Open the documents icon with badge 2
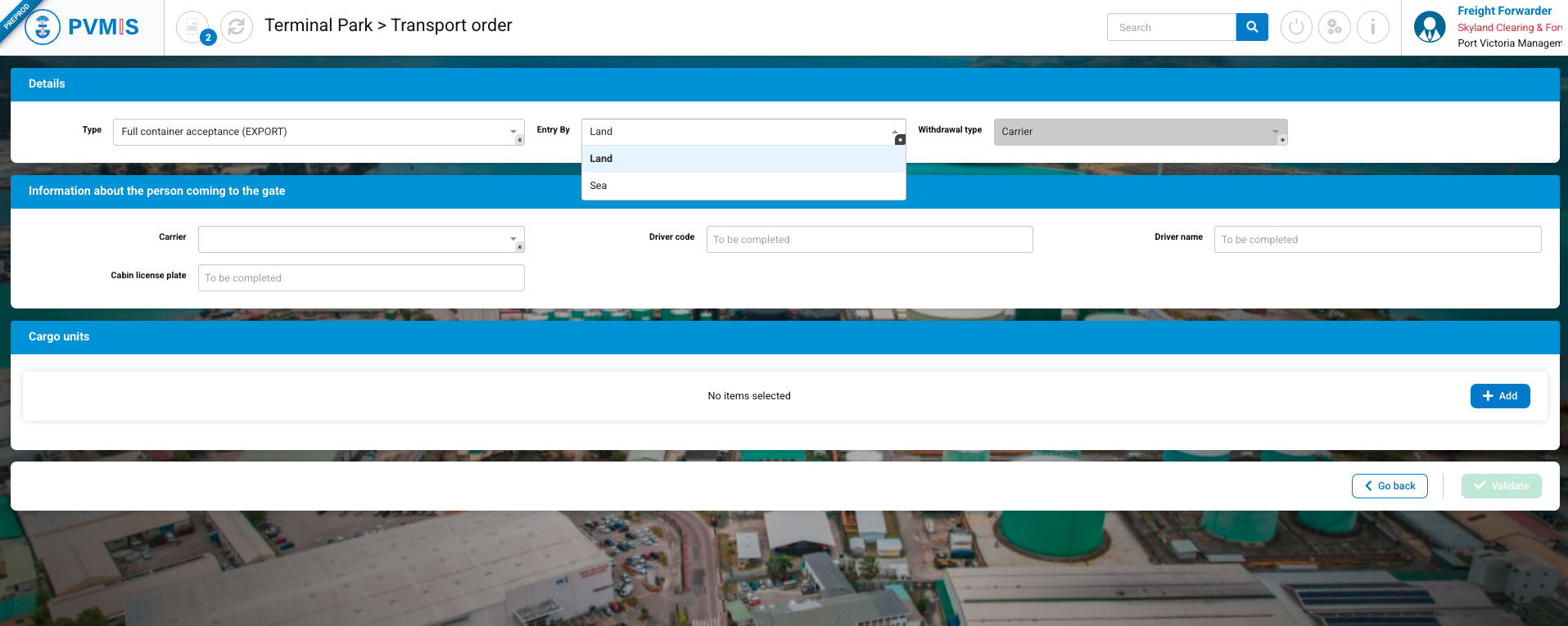 (192, 27)
